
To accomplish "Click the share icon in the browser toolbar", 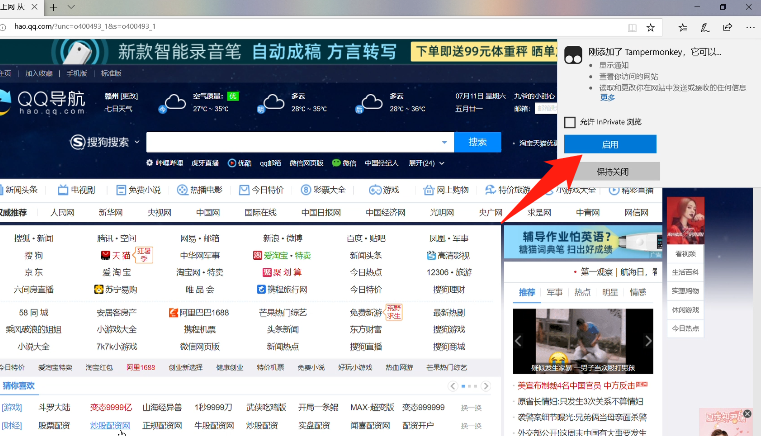I will tap(727, 28).
